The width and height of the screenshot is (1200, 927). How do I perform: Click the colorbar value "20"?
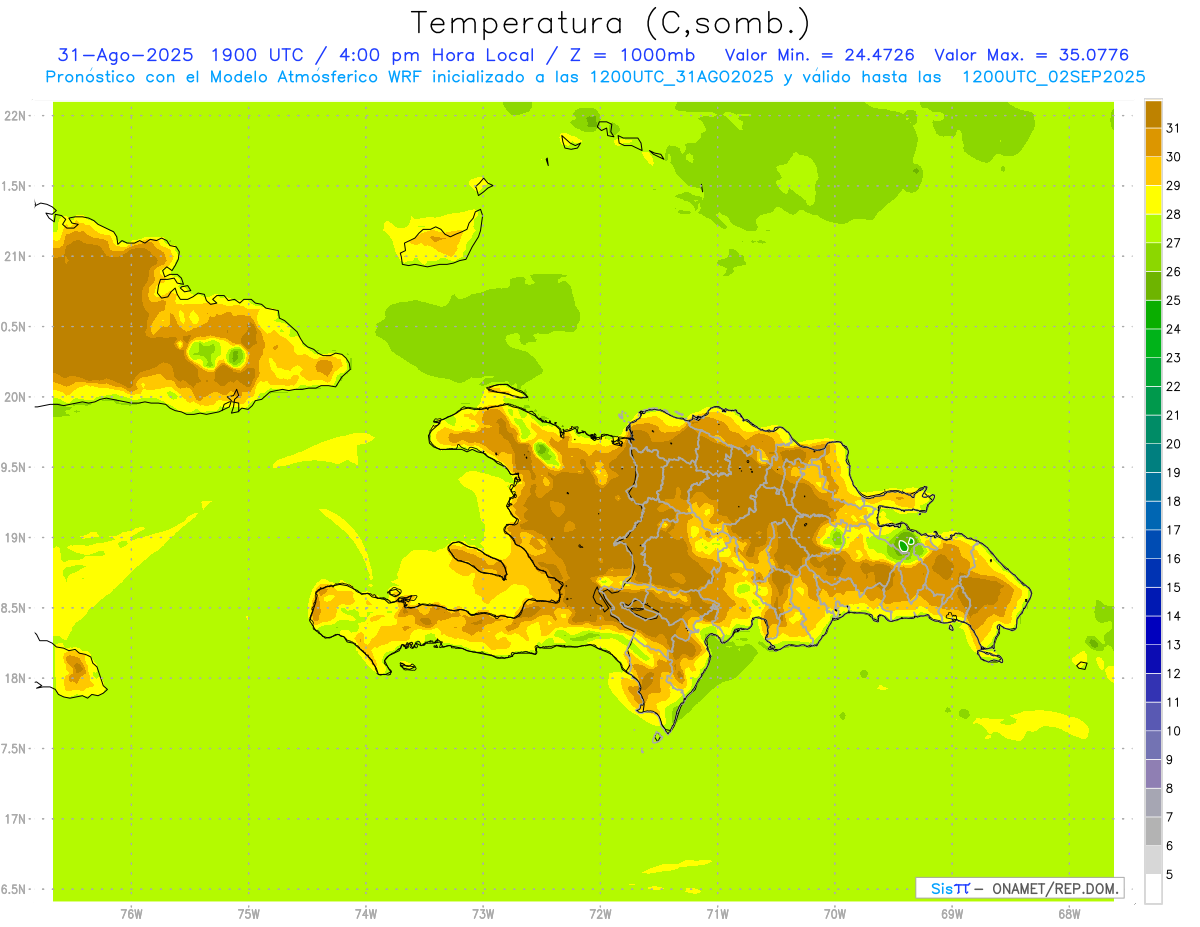[1174, 444]
